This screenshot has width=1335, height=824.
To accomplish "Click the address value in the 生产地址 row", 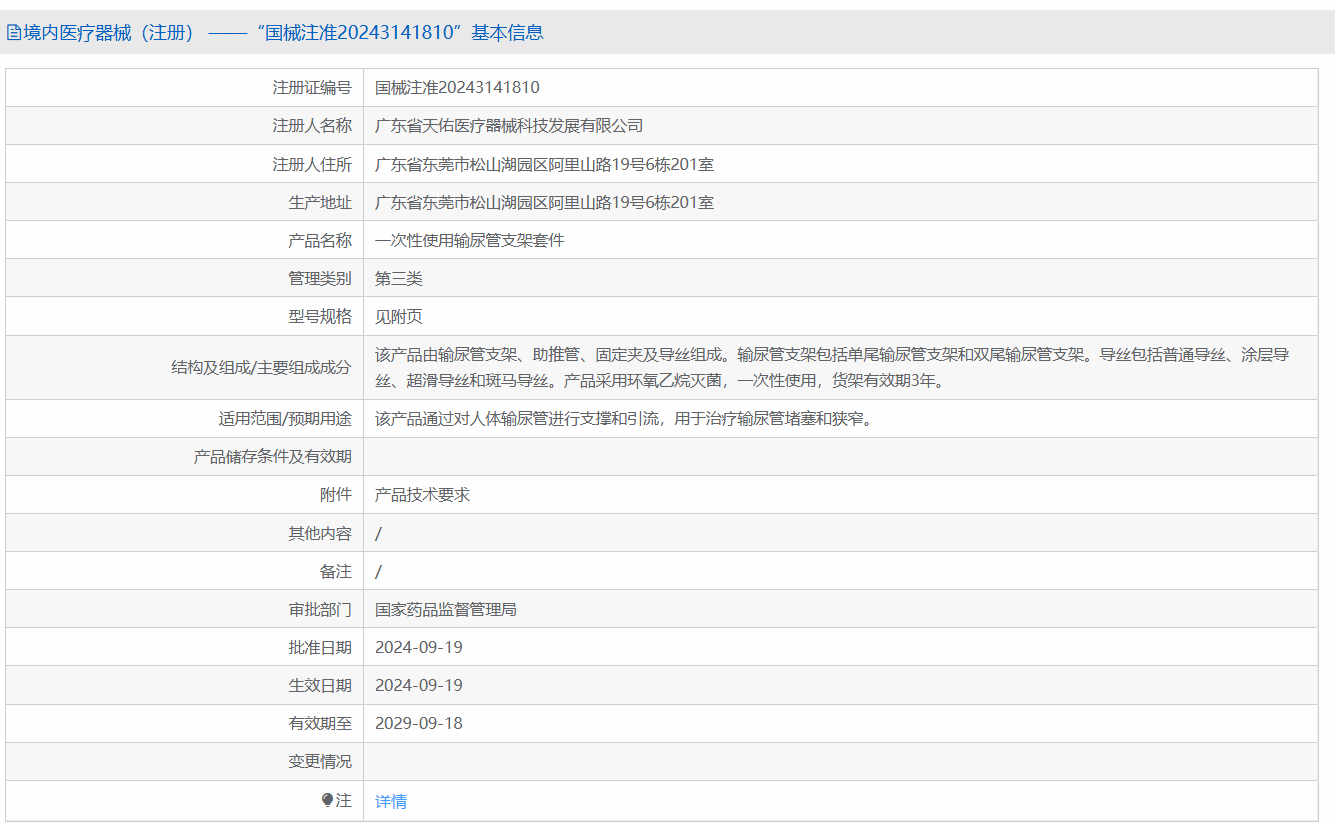I will (x=544, y=202).
